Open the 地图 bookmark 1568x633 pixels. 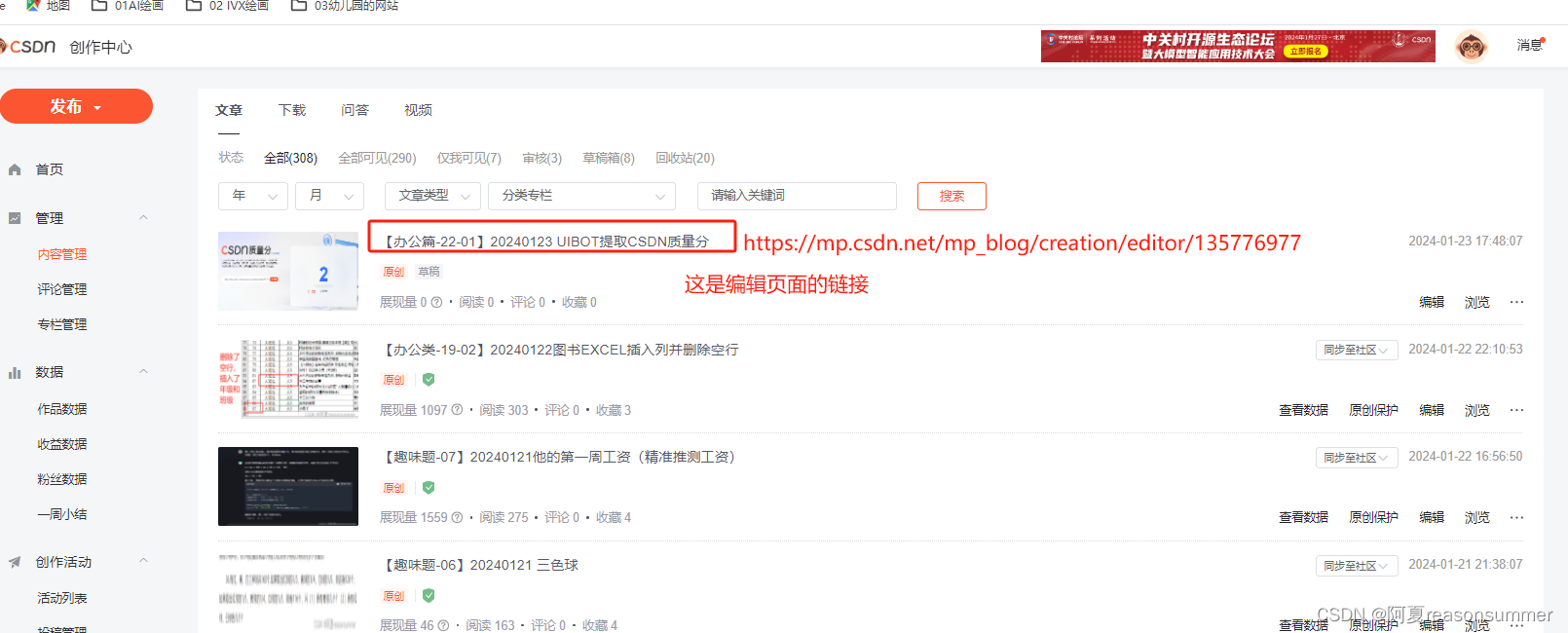[48, 6]
